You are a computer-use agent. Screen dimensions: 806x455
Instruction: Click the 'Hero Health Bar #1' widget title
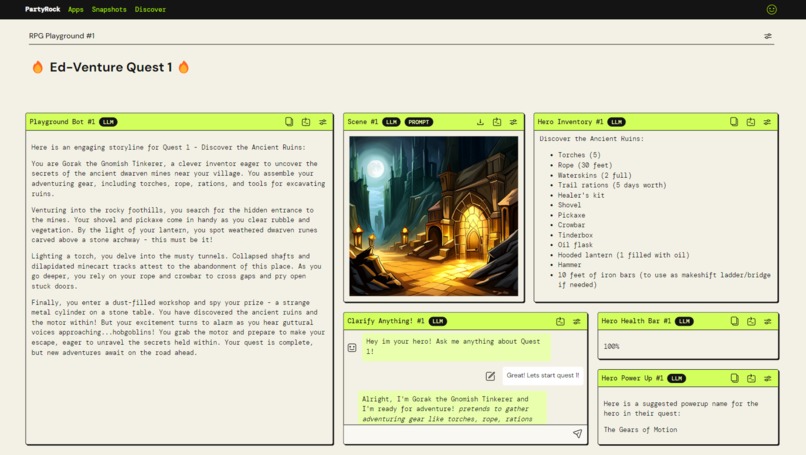(x=636, y=321)
